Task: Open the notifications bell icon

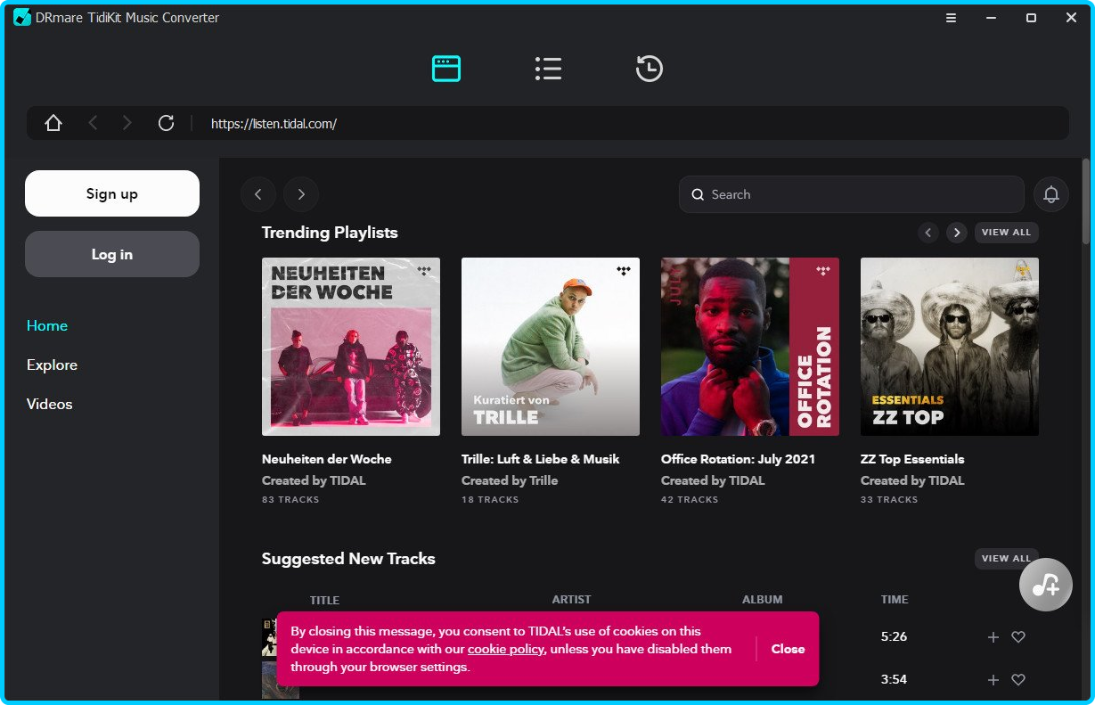Action: click(x=1051, y=194)
